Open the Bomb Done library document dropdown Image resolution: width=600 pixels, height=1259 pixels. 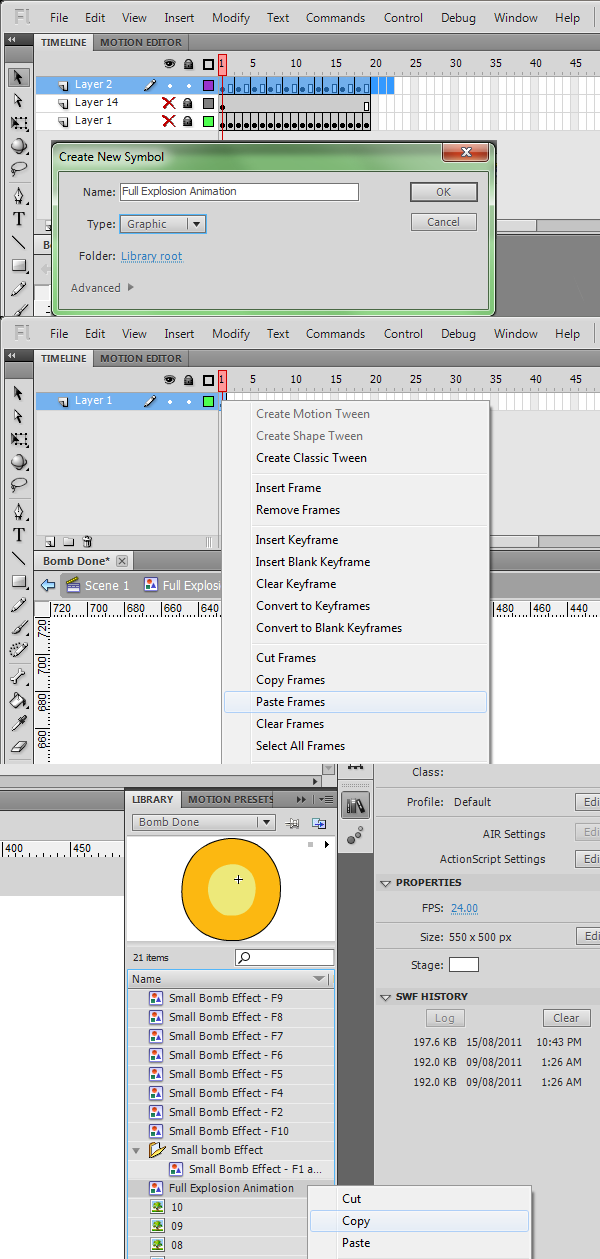coord(203,822)
